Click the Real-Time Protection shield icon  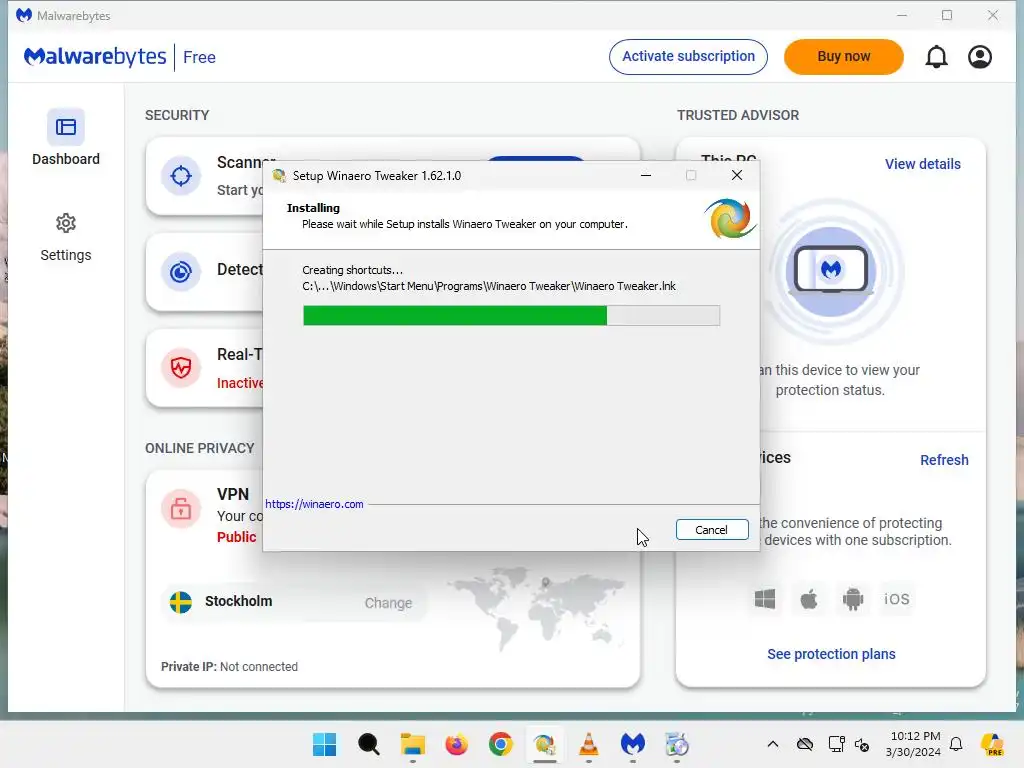click(181, 368)
